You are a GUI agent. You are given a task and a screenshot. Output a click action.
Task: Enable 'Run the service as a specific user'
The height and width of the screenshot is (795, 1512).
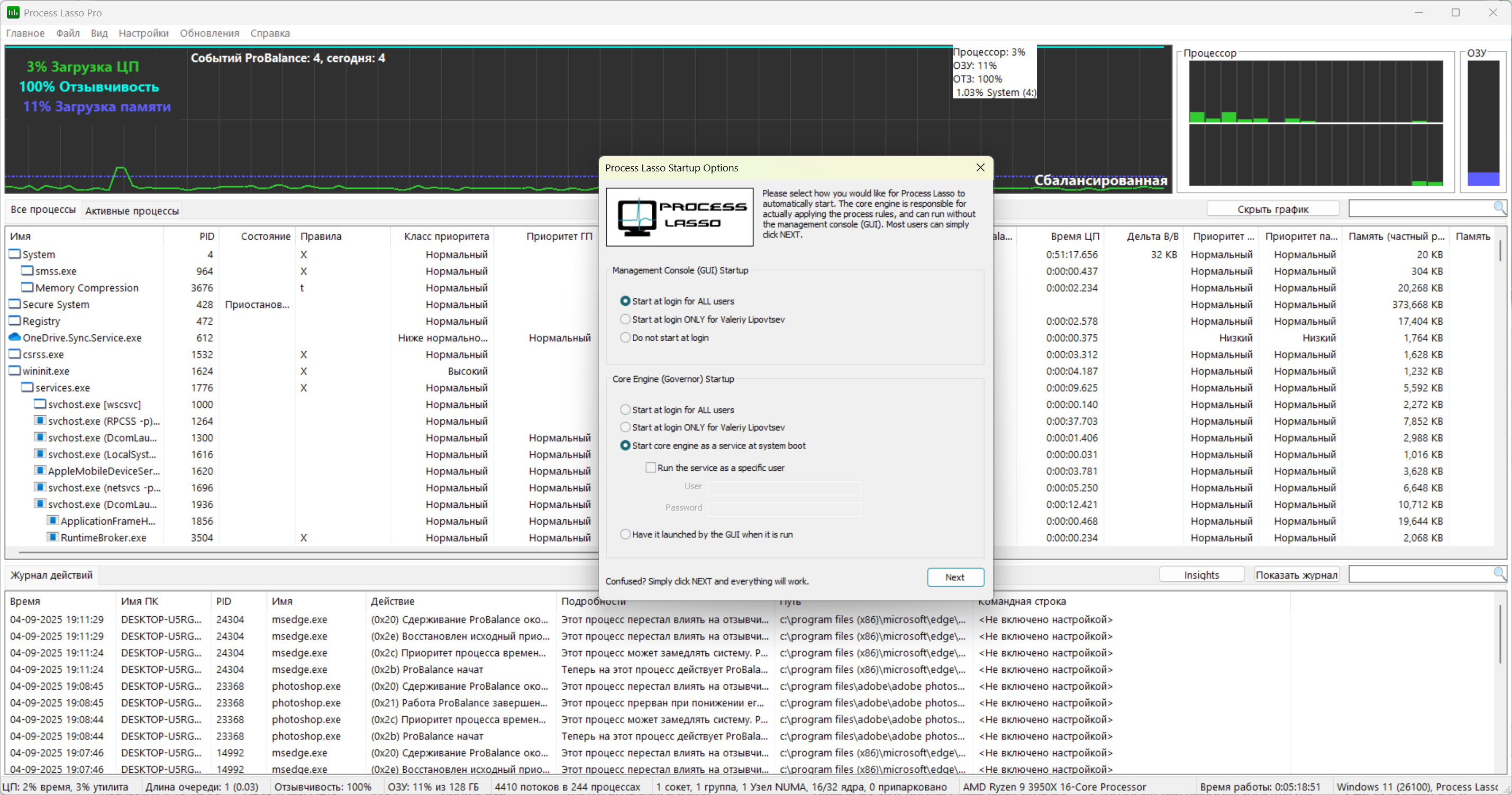click(x=650, y=468)
